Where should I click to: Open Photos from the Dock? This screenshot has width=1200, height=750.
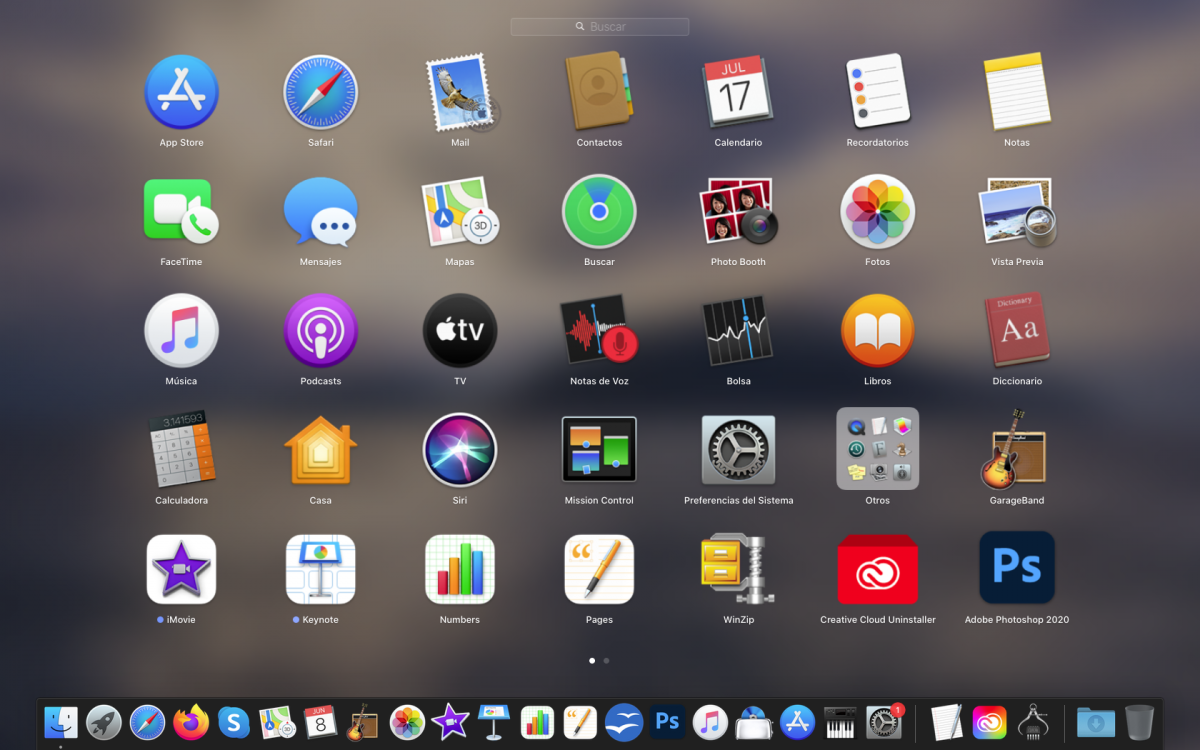pos(407,721)
